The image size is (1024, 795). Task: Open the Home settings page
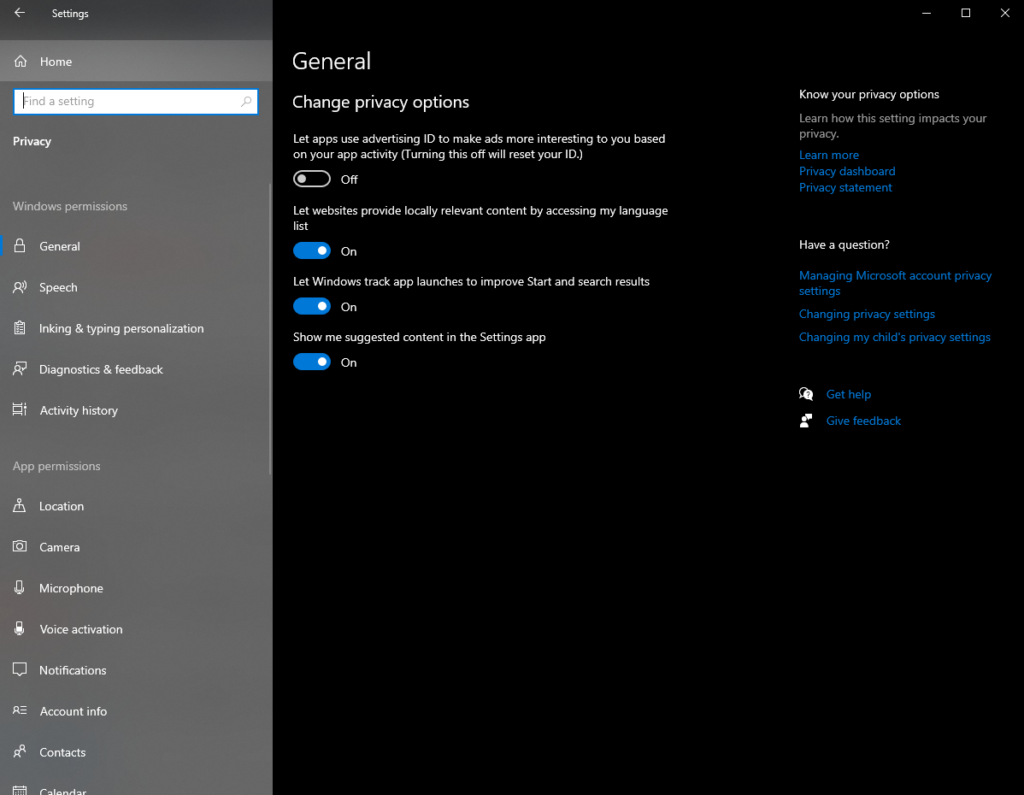tap(136, 61)
